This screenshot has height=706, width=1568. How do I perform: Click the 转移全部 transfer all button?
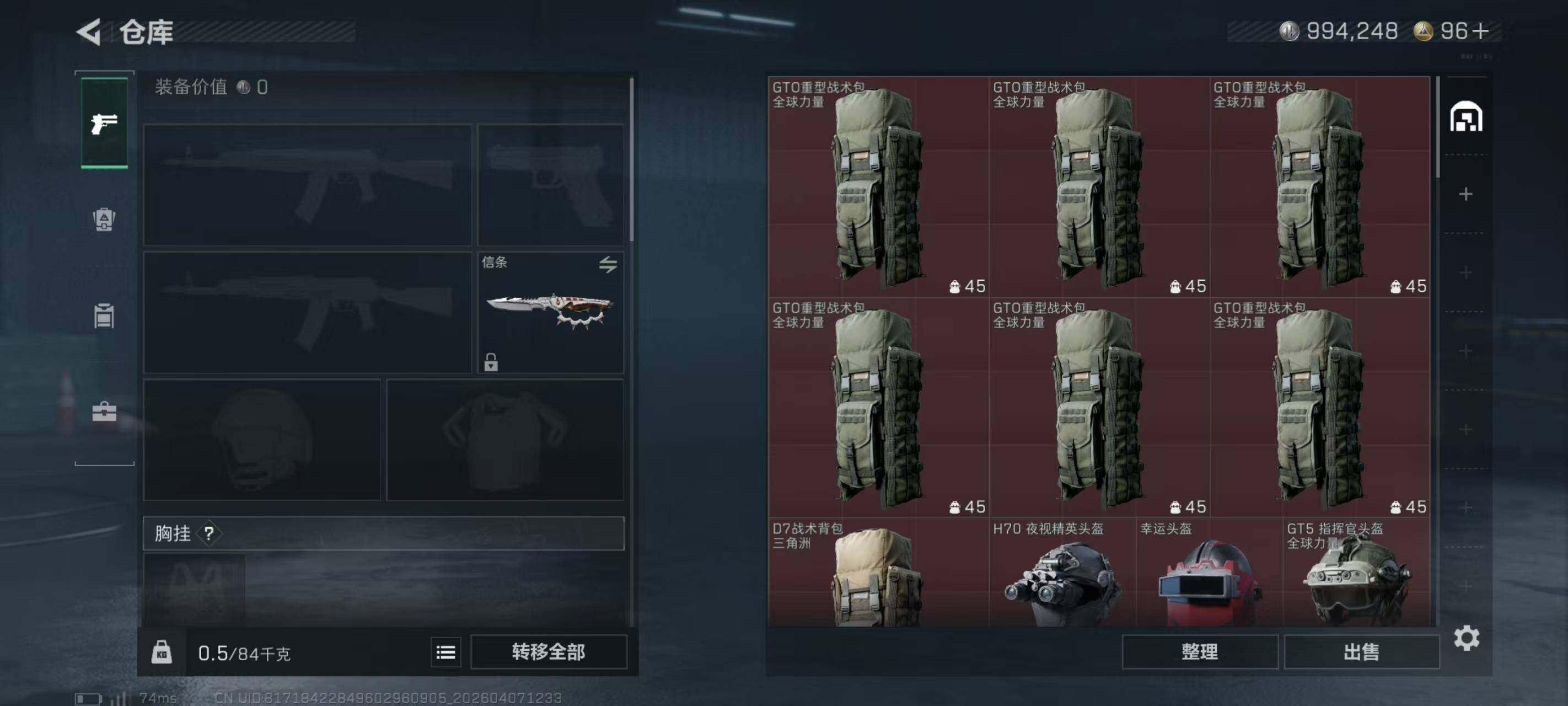549,652
